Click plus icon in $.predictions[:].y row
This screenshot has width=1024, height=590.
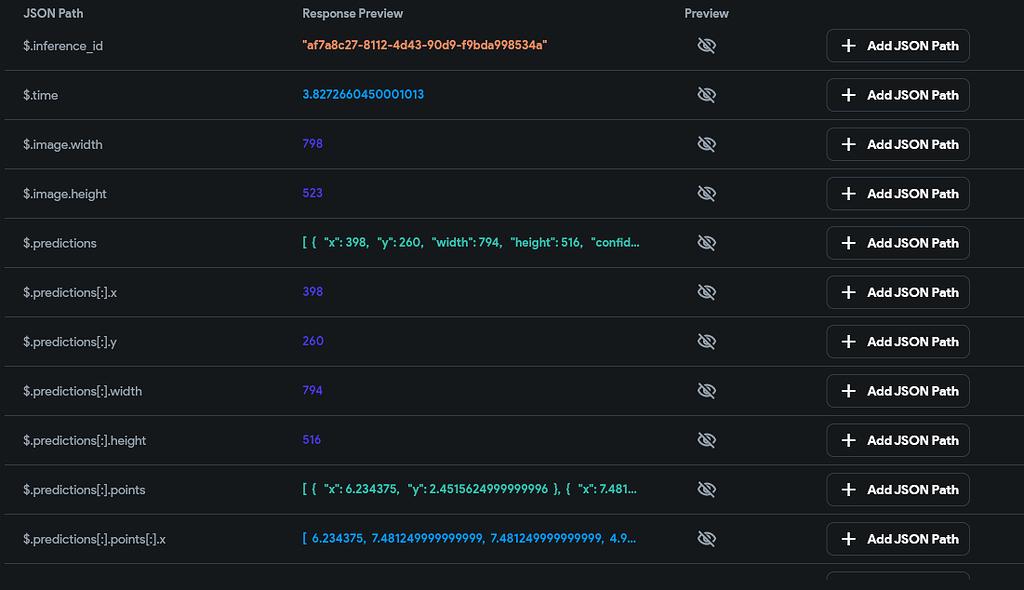pyautogui.click(x=848, y=342)
